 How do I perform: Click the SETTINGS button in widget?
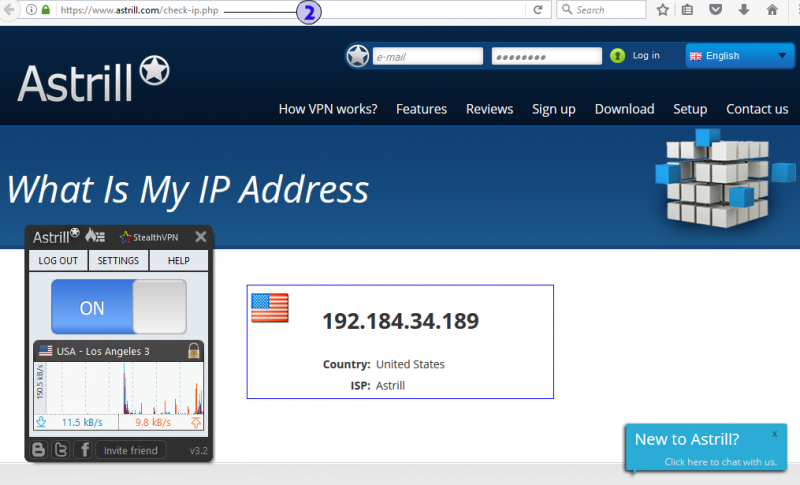[x=118, y=261]
